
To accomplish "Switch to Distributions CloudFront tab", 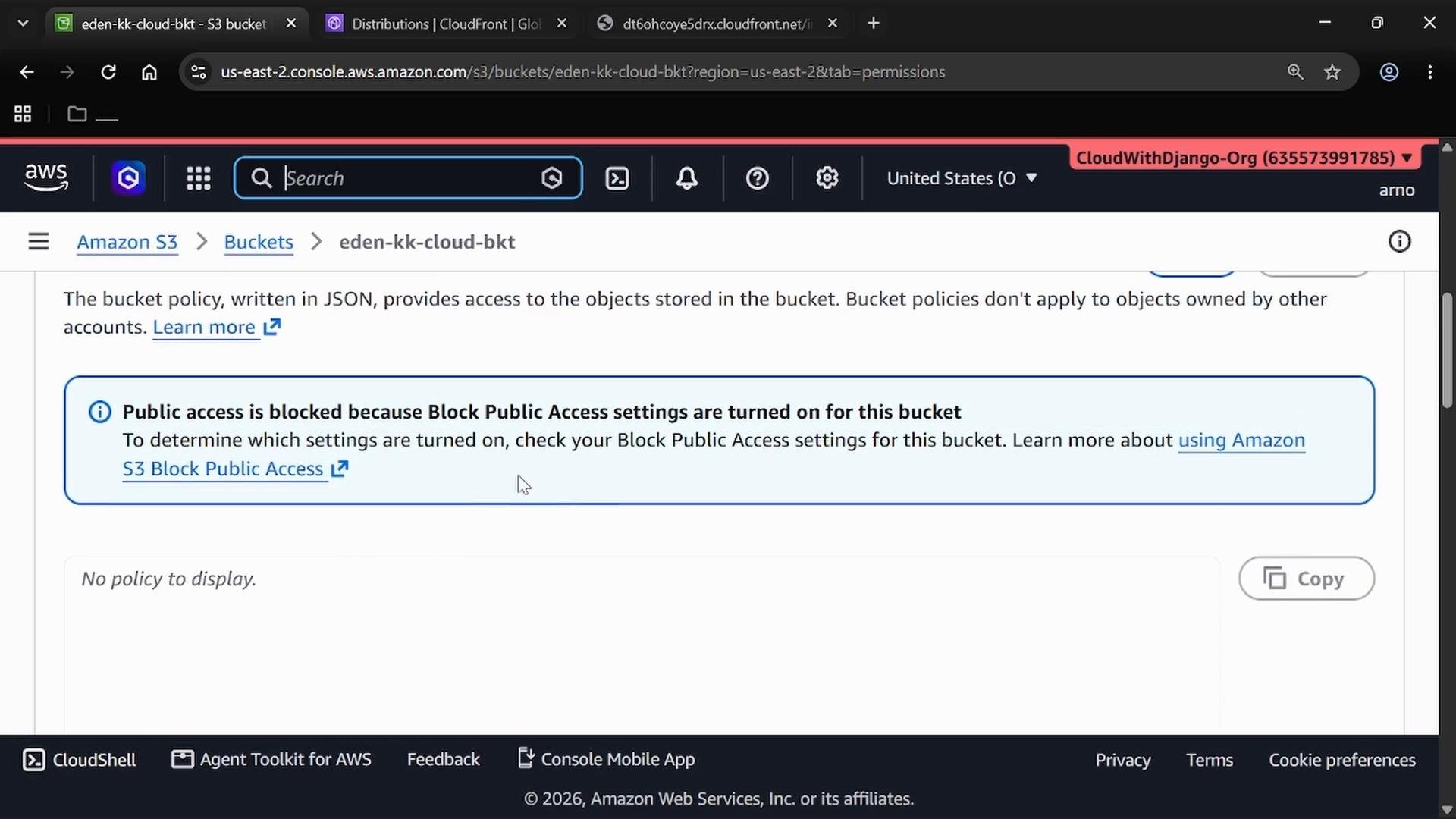I will click(446, 24).
